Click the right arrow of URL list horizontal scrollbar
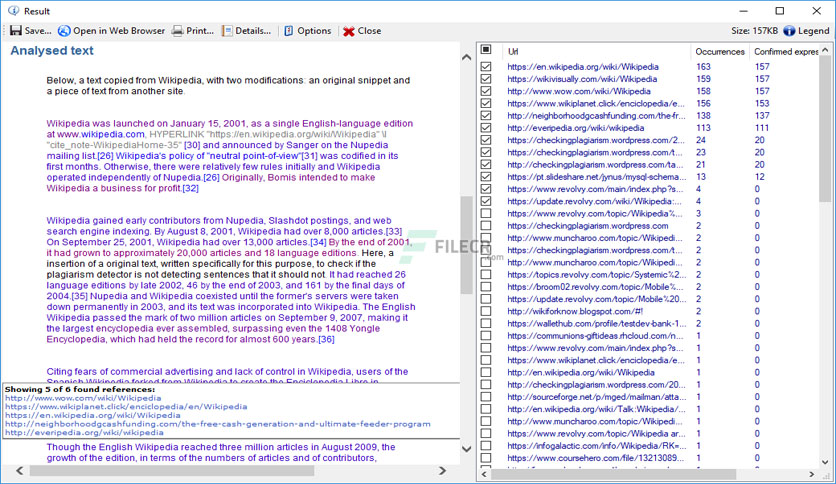 tap(811, 474)
